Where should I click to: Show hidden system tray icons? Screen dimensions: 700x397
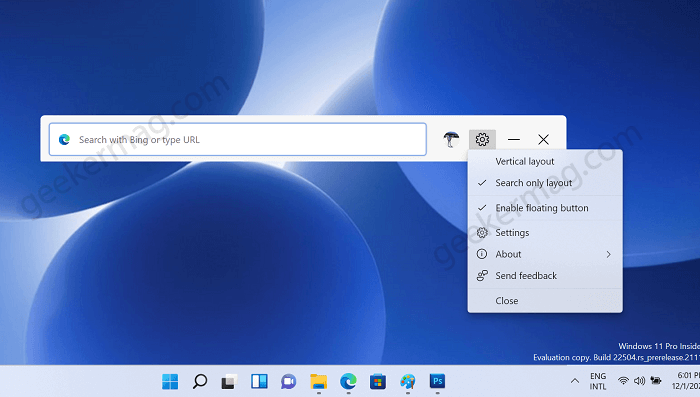(575, 381)
